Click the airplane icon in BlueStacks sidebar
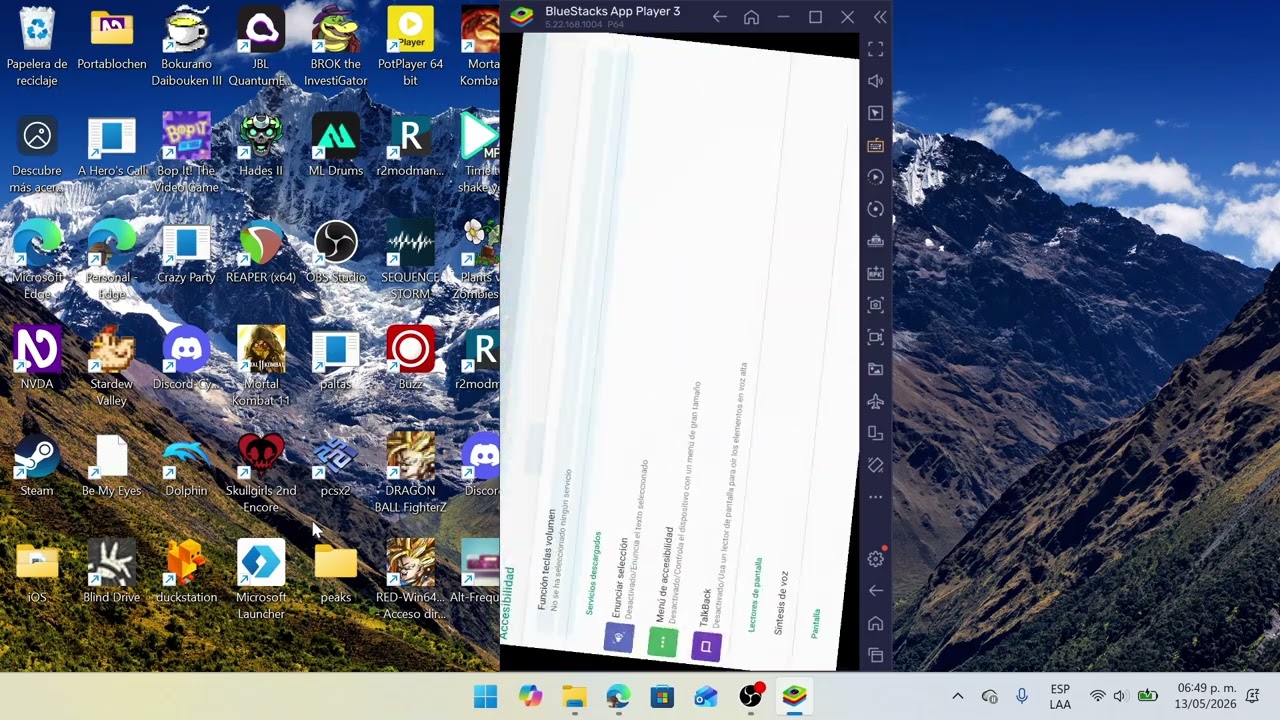 click(875, 401)
